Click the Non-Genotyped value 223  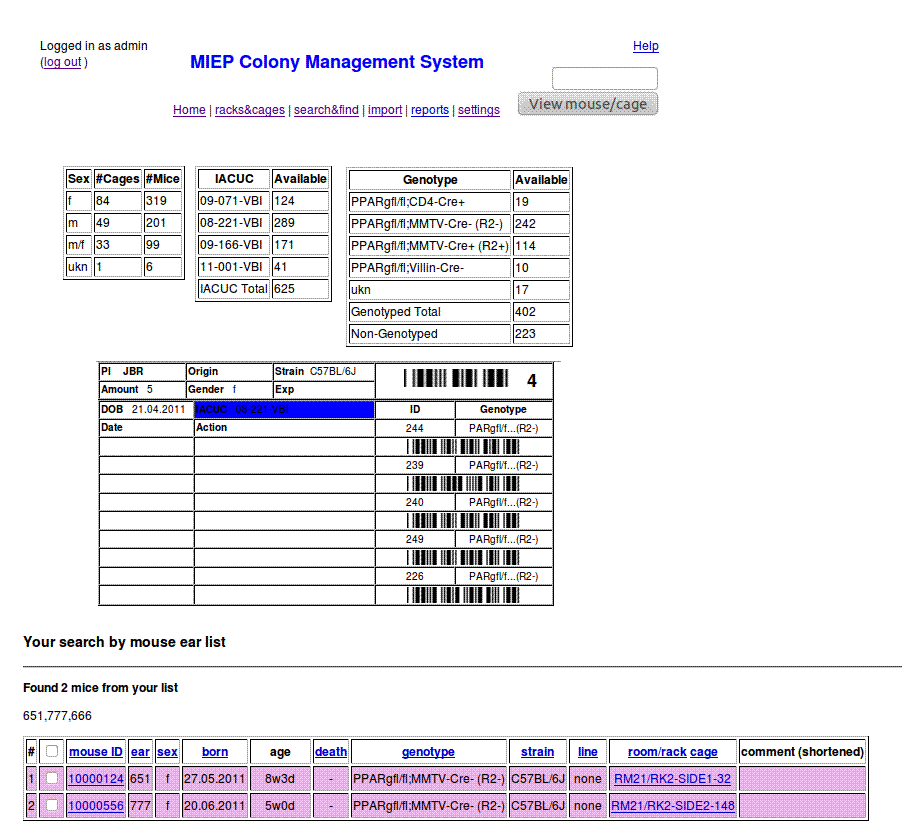pos(541,334)
